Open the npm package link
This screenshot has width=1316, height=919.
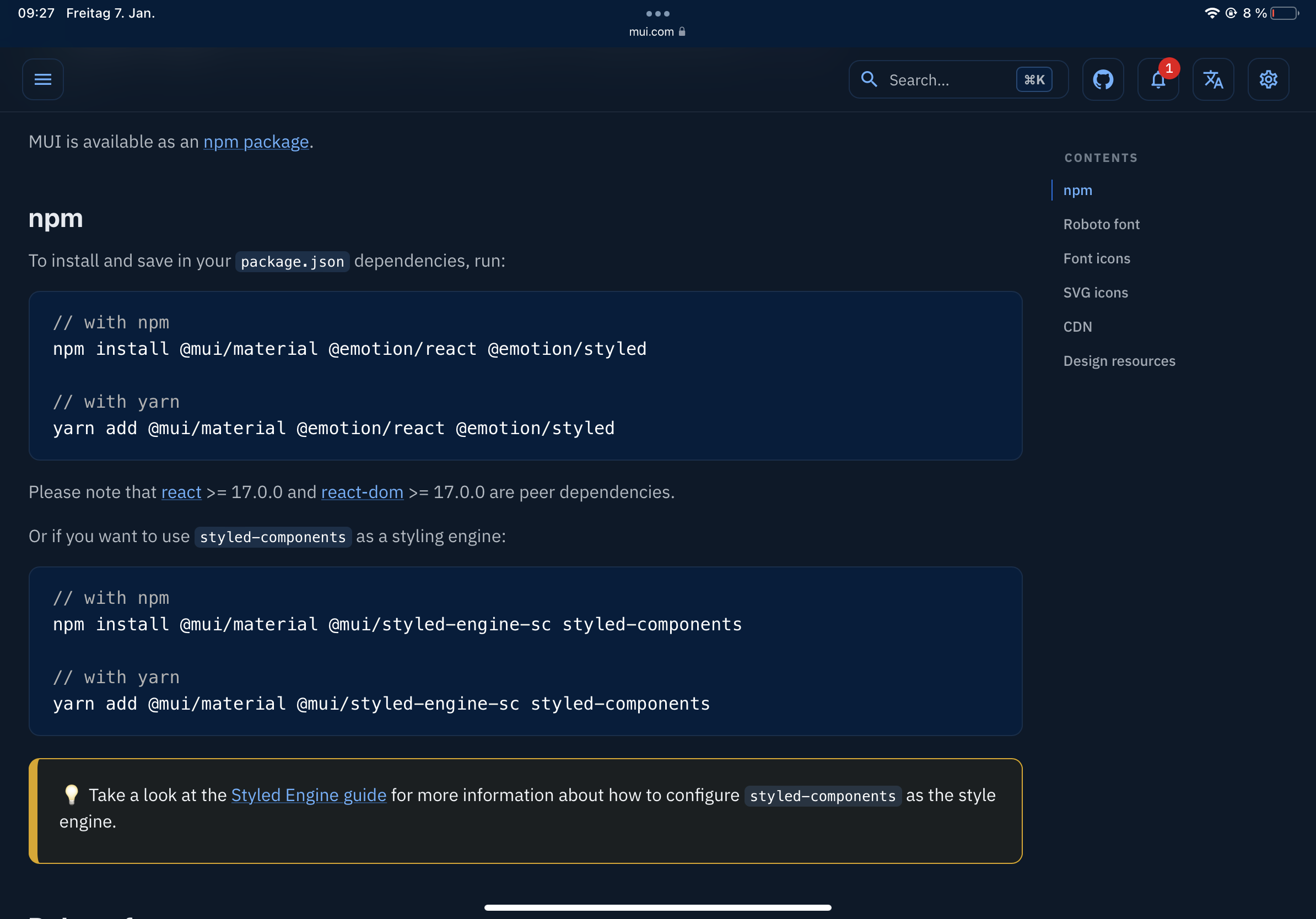256,142
